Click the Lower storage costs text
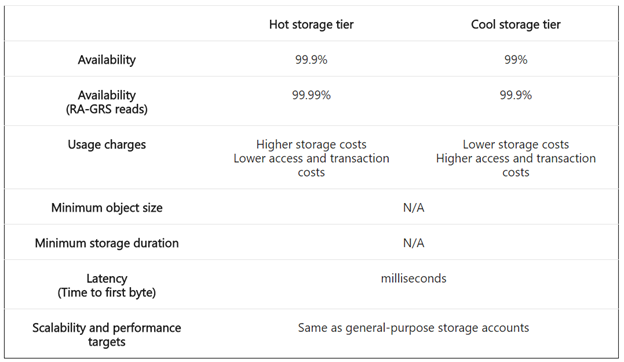624x362 pixels. (516, 144)
